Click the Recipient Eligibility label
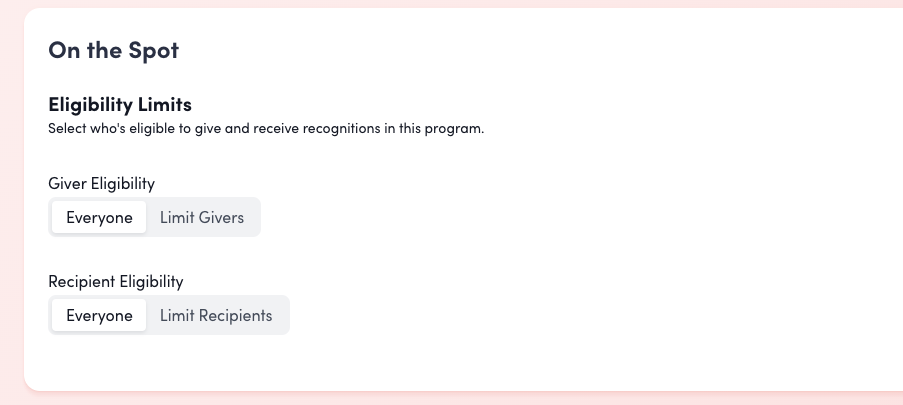The image size is (903, 405). (x=115, y=281)
